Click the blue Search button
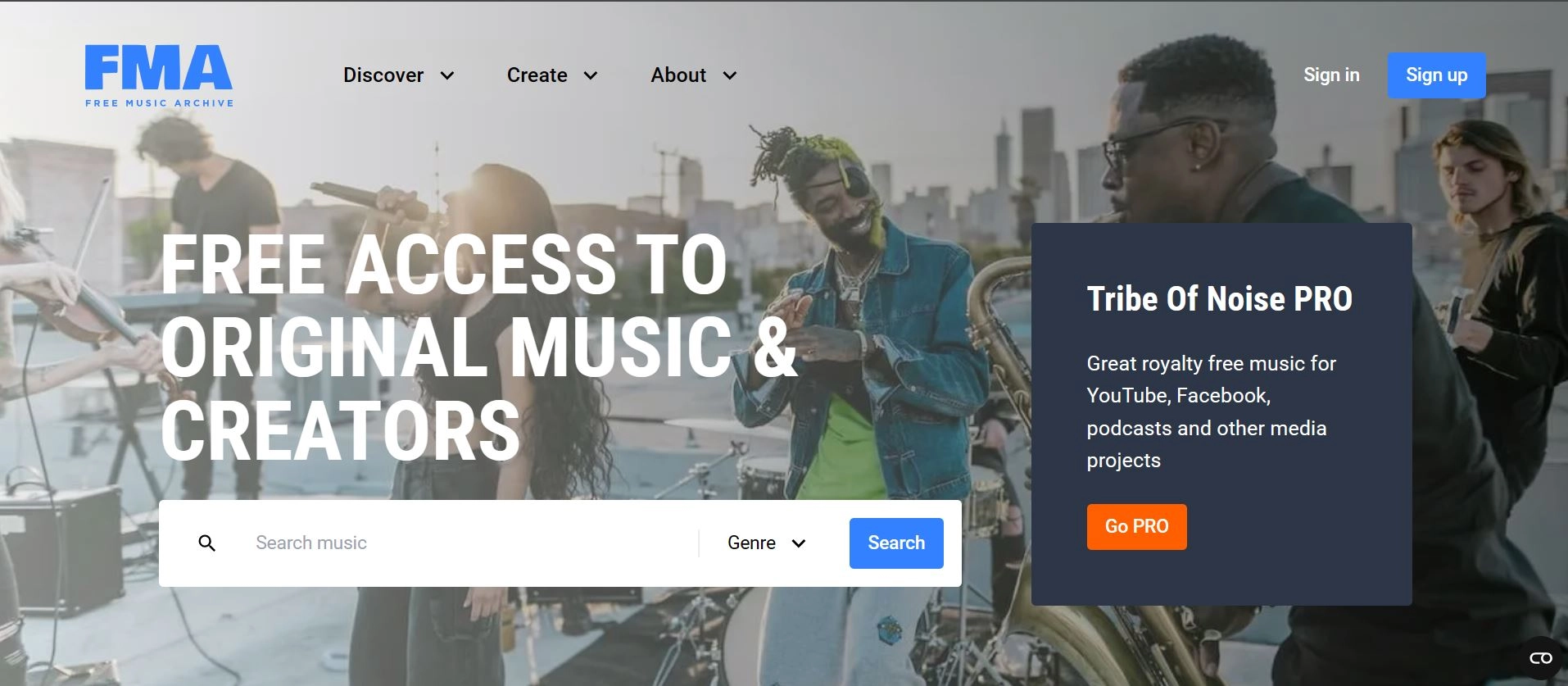Viewport: 1568px width, 686px height. point(896,543)
